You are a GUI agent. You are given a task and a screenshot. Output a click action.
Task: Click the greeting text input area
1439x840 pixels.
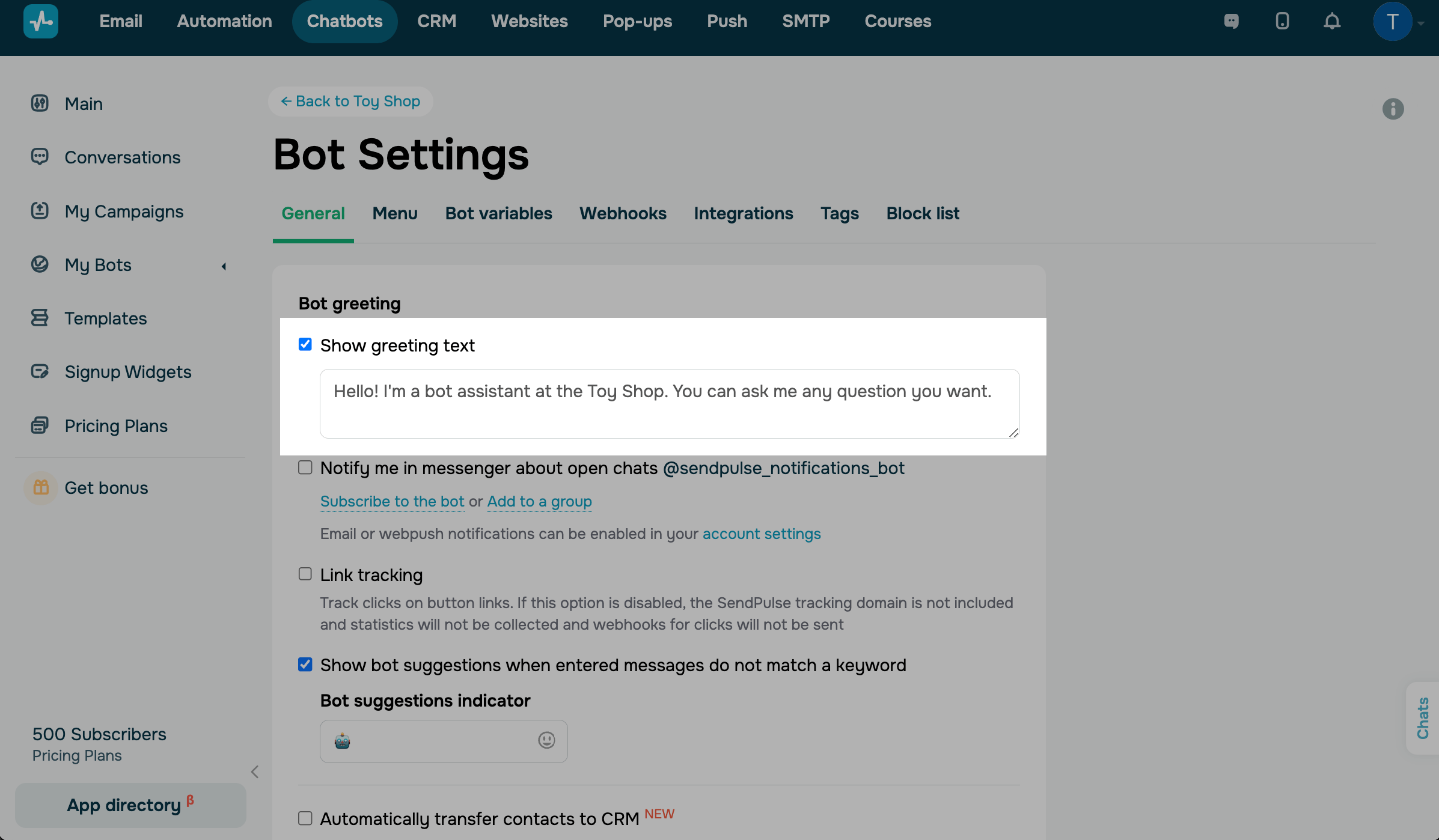(x=668, y=403)
